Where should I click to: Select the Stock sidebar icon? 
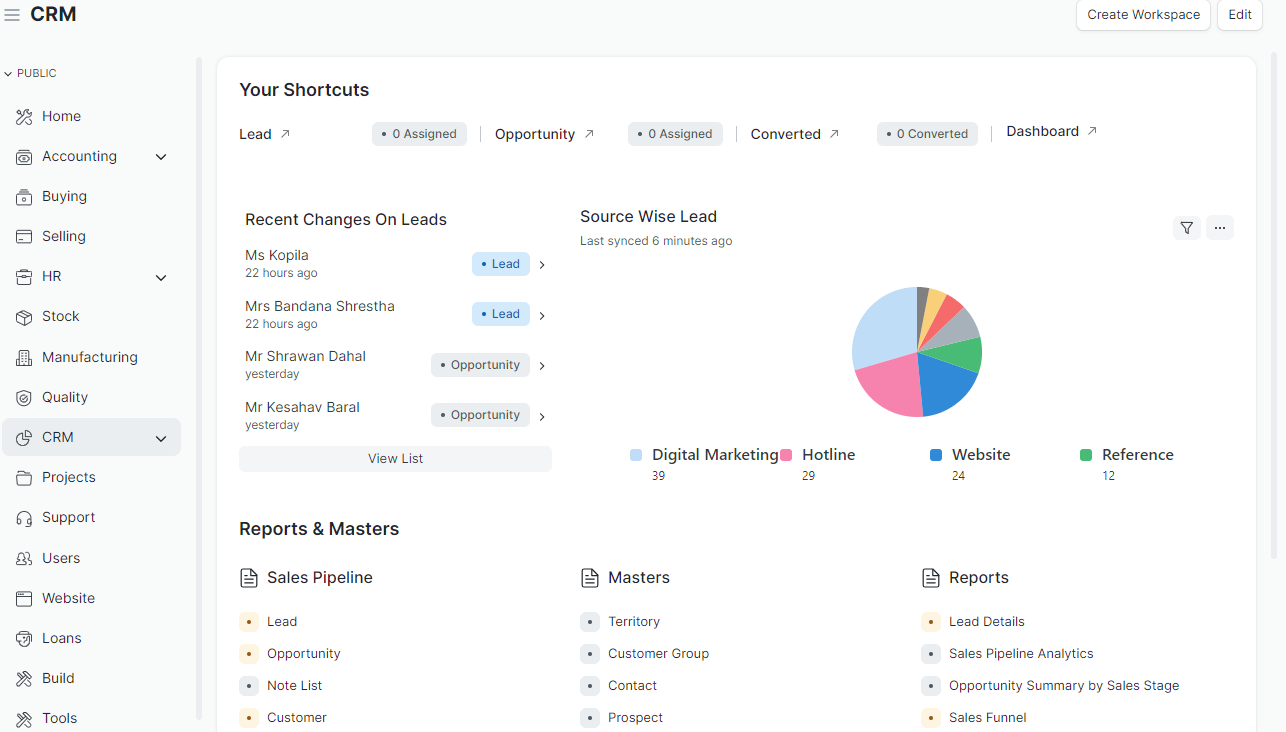[24, 316]
